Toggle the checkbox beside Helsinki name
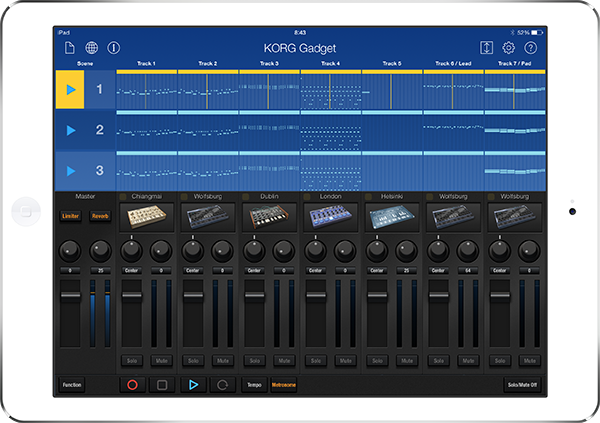 pos(368,197)
